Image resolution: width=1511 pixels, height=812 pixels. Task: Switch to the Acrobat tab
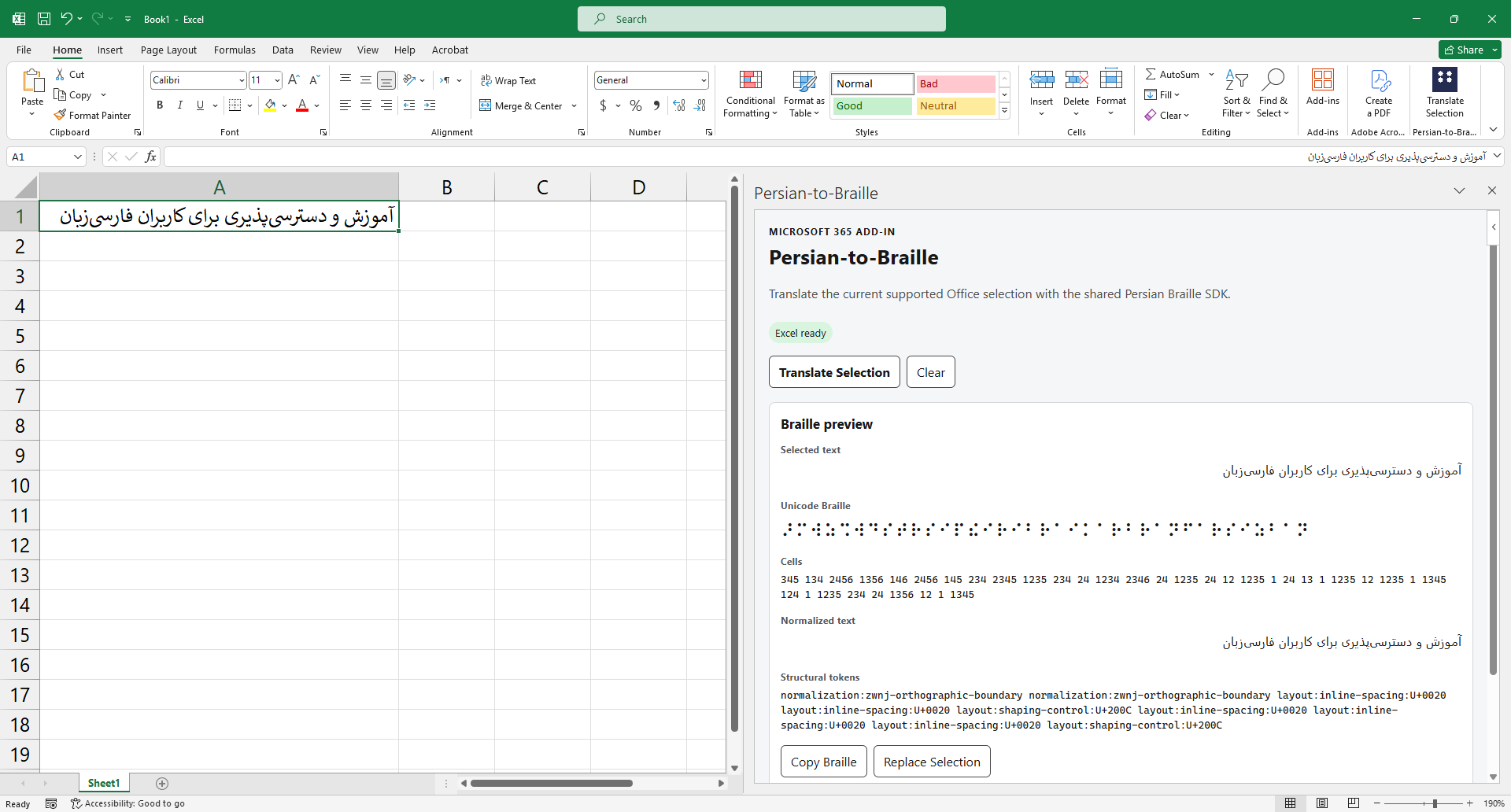pos(450,50)
